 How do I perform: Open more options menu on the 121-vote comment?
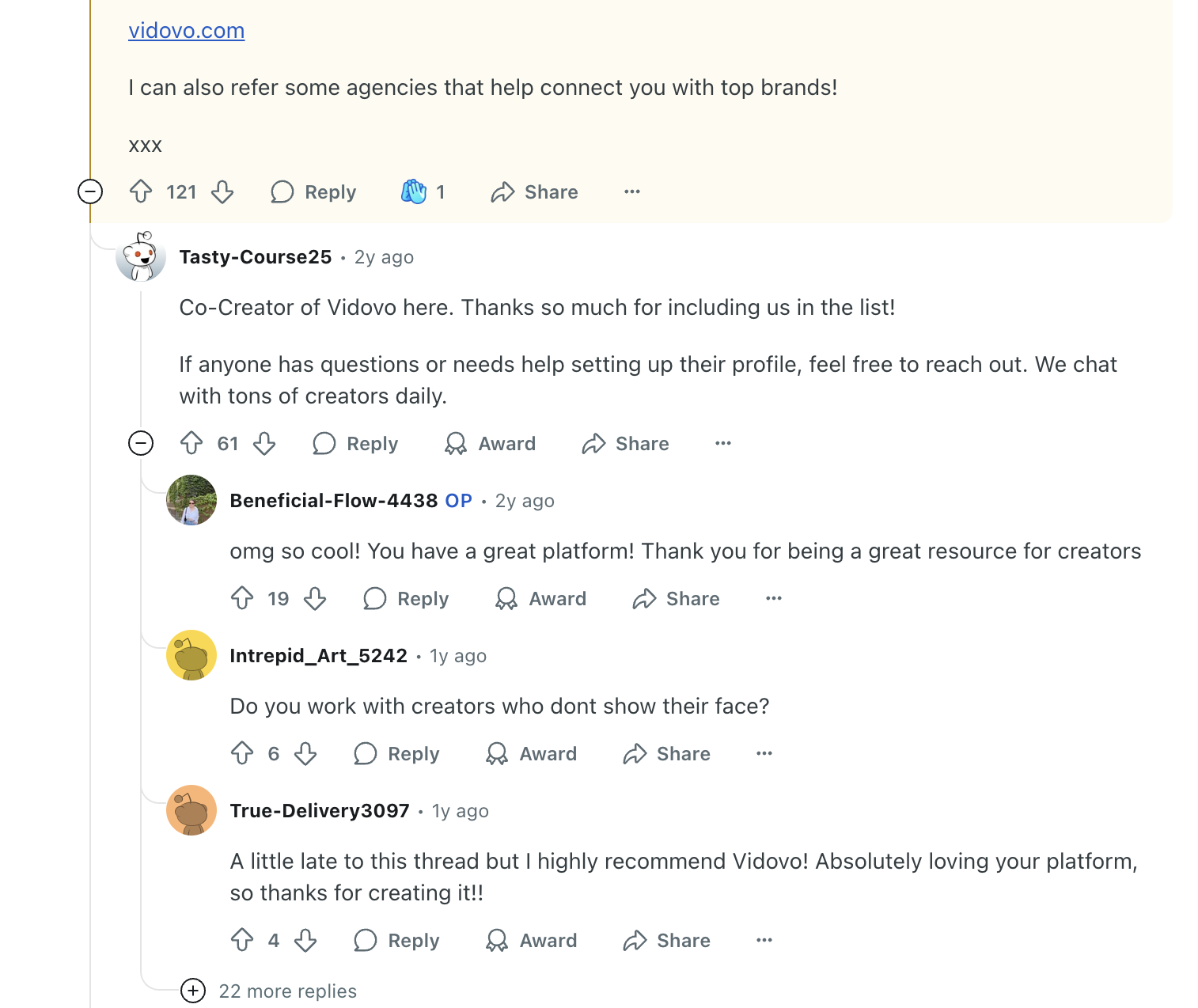[631, 191]
